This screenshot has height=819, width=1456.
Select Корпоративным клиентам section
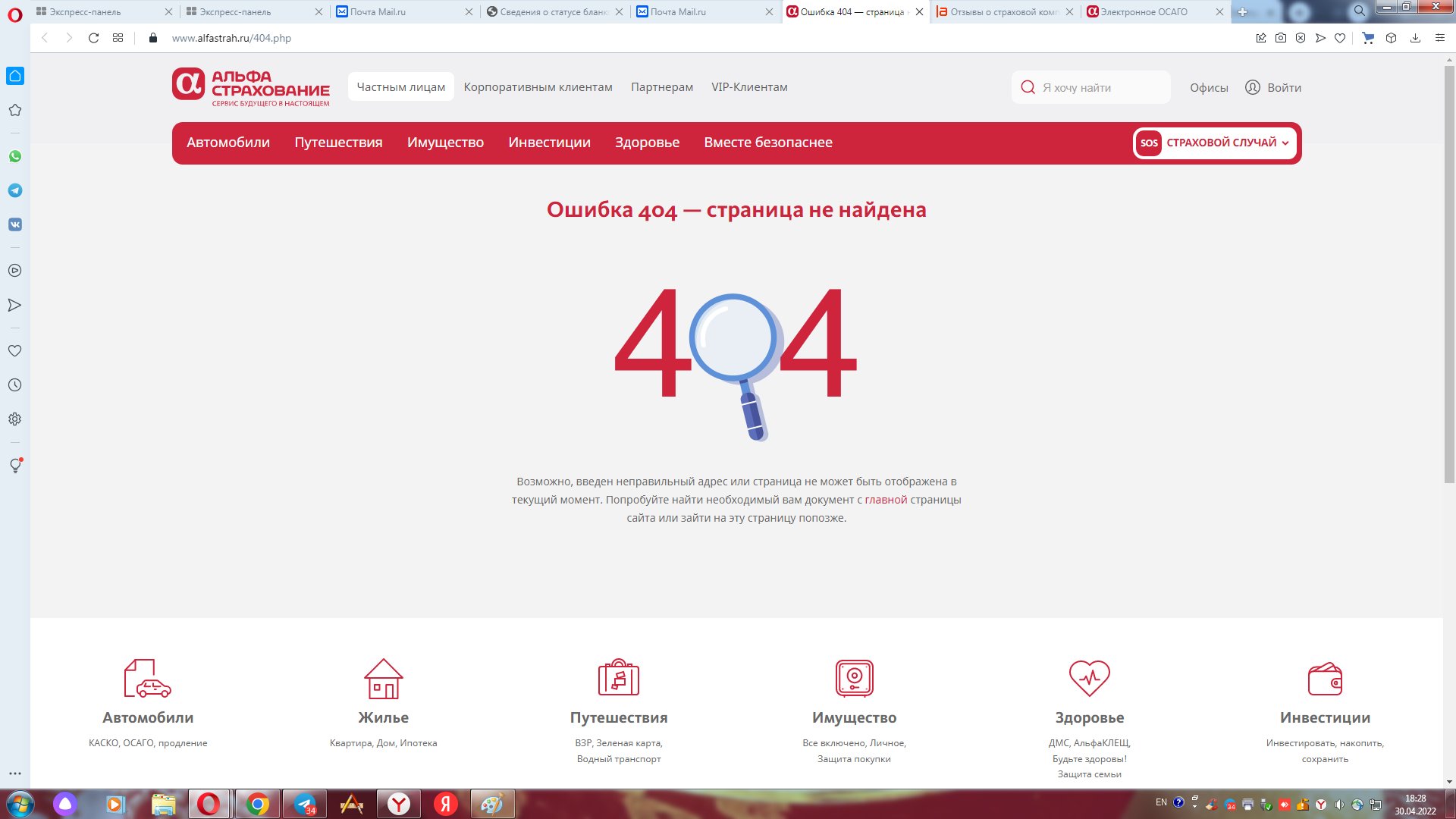tap(538, 87)
